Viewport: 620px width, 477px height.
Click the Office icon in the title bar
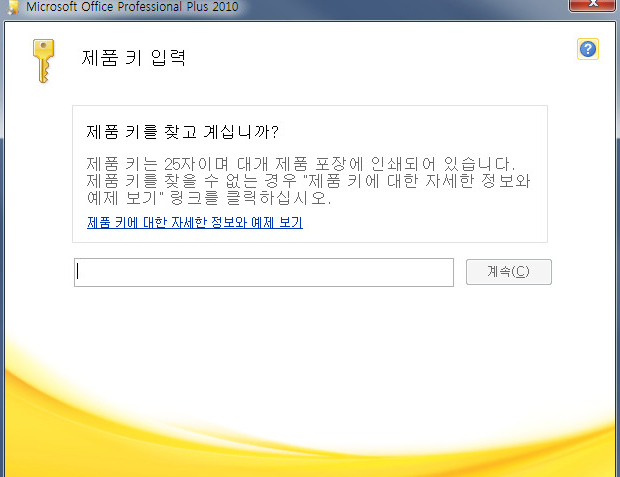13,7
